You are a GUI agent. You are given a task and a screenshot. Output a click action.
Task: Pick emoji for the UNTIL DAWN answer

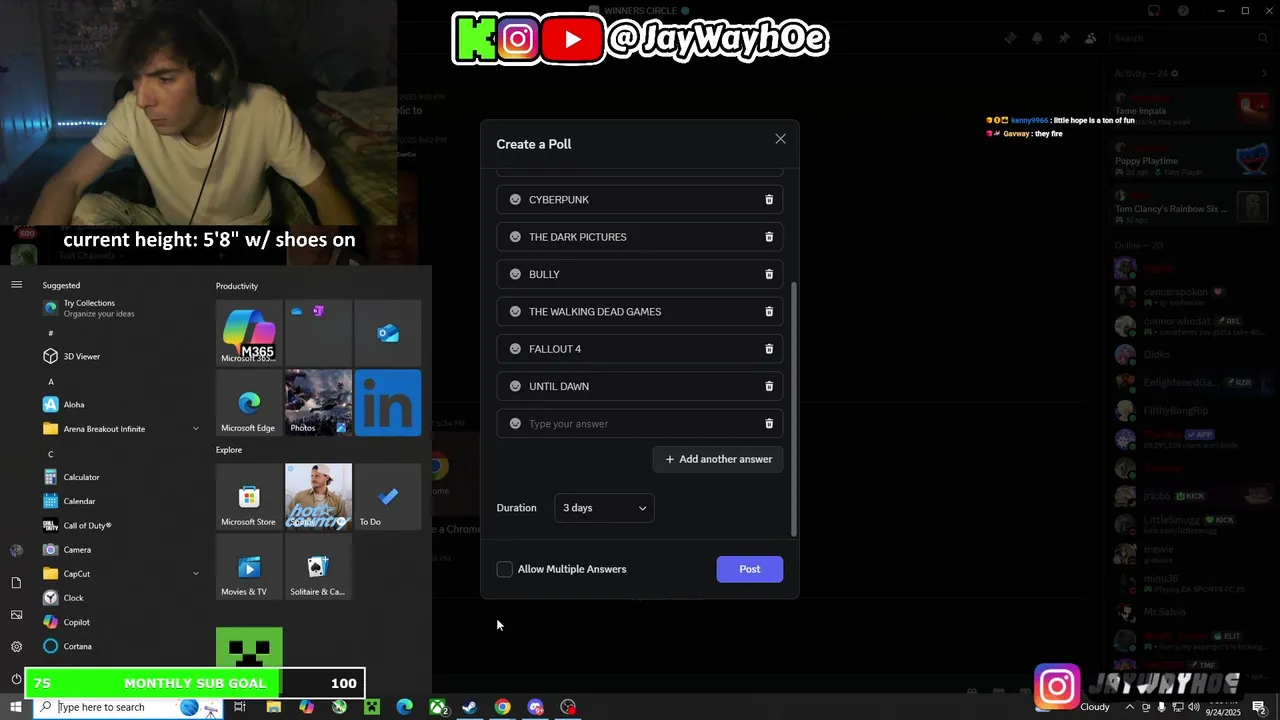coord(515,386)
